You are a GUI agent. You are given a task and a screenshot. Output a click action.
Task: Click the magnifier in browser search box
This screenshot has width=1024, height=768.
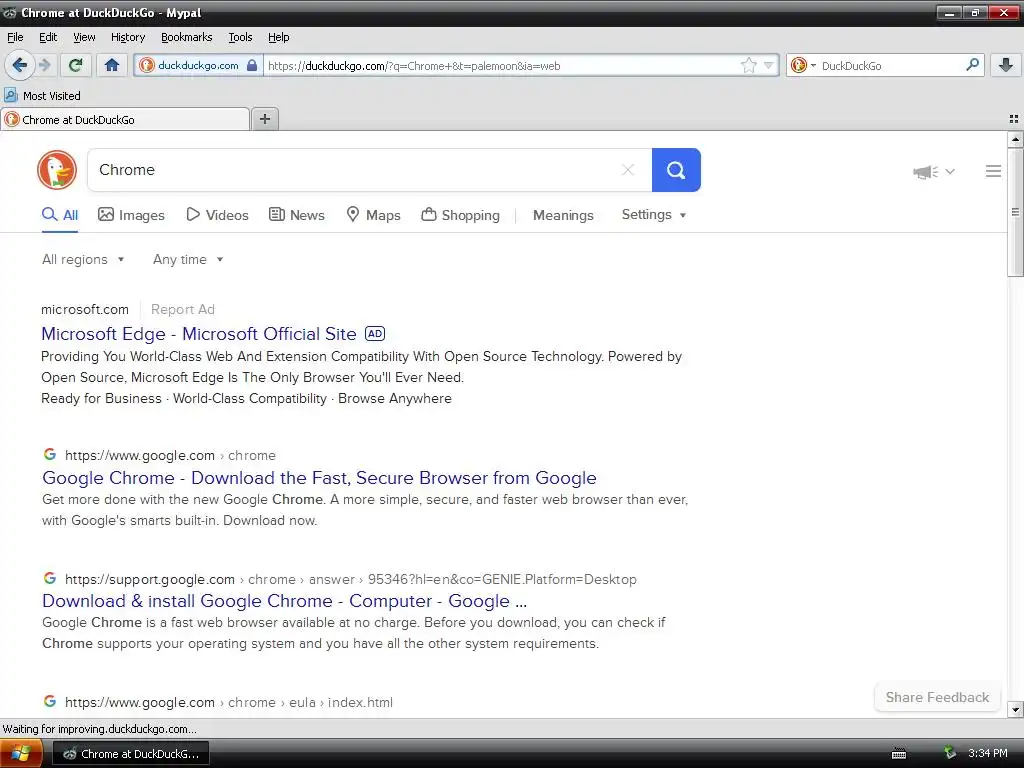[972, 65]
